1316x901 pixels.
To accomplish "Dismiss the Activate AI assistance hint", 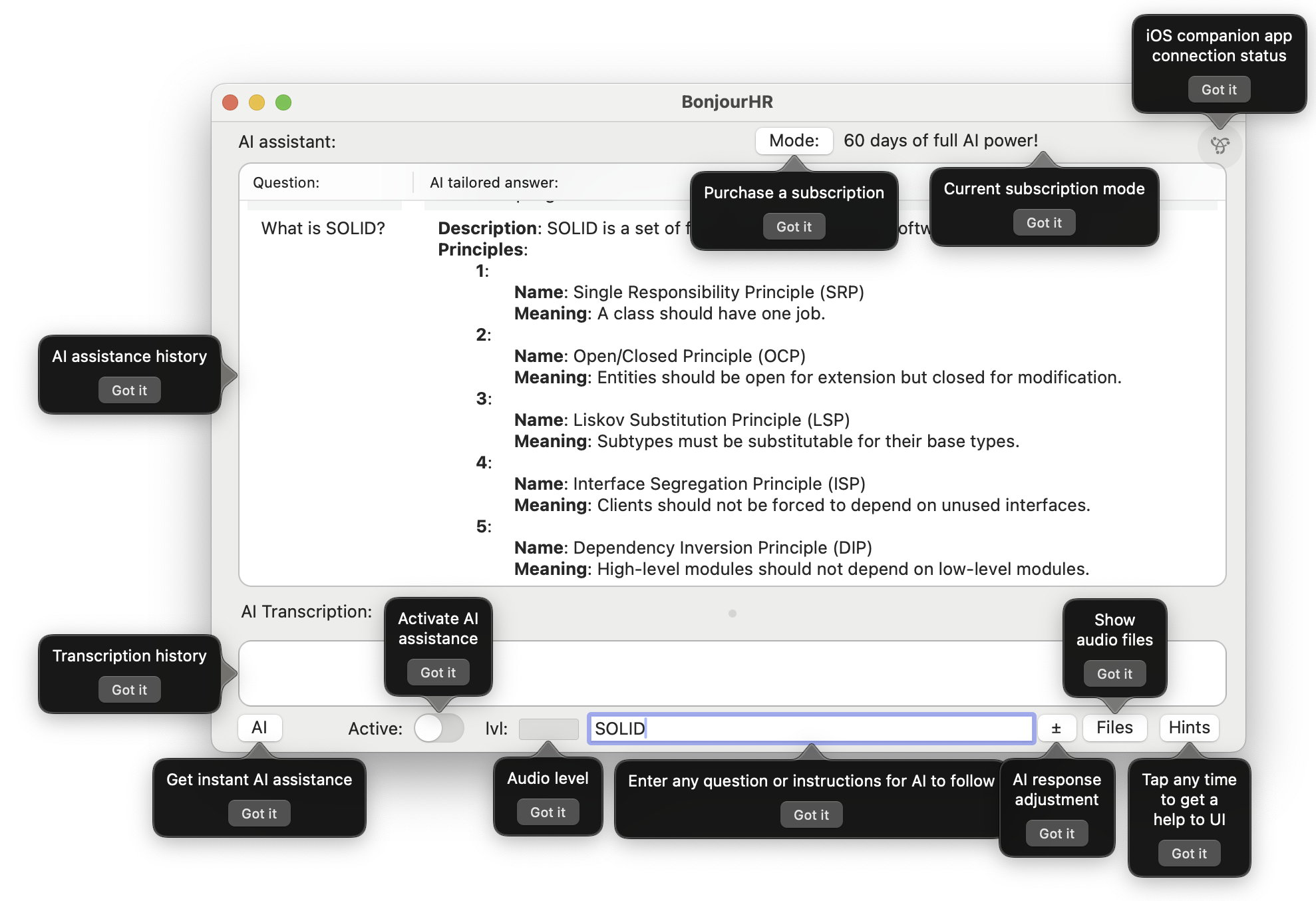I will 438,672.
